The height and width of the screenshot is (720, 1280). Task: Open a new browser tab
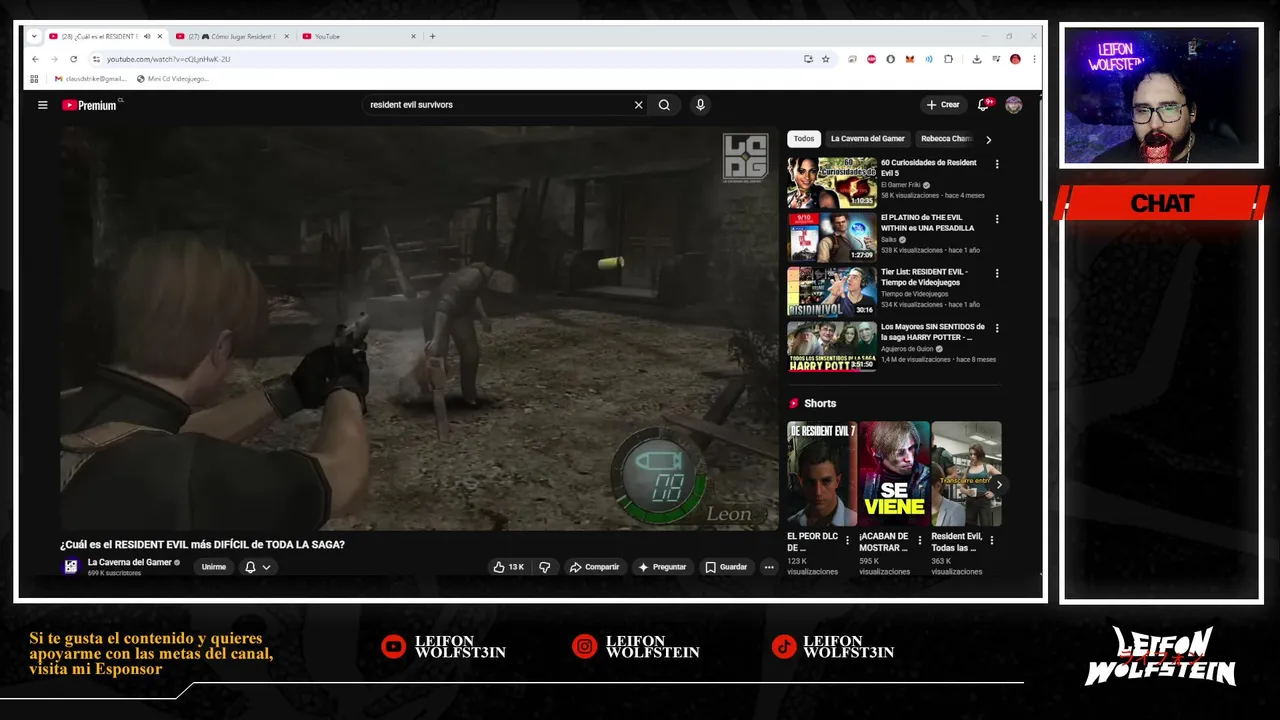coord(432,36)
